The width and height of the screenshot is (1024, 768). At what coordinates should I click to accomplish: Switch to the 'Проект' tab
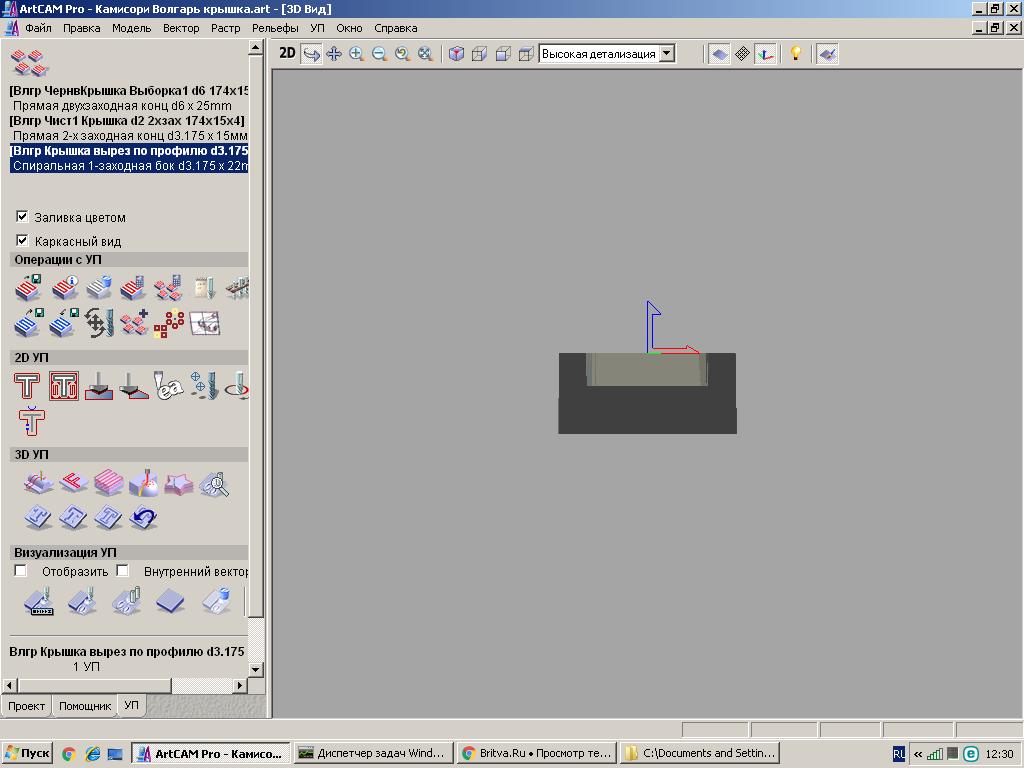coord(26,706)
